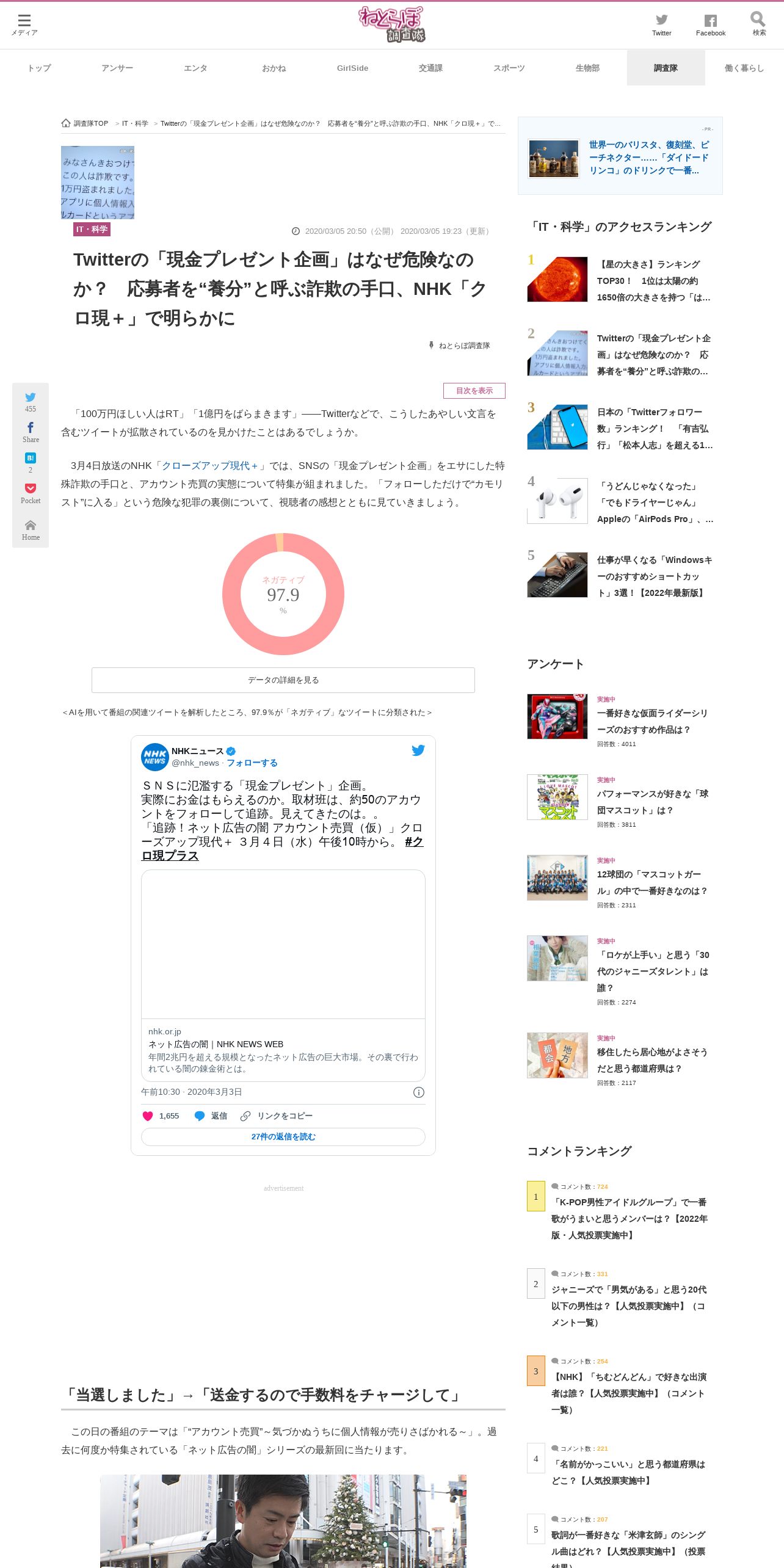Open ranking 3 Twitterフォロワー数 article
784x1568 pixels.
pyautogui.click(x=655, y=429)
